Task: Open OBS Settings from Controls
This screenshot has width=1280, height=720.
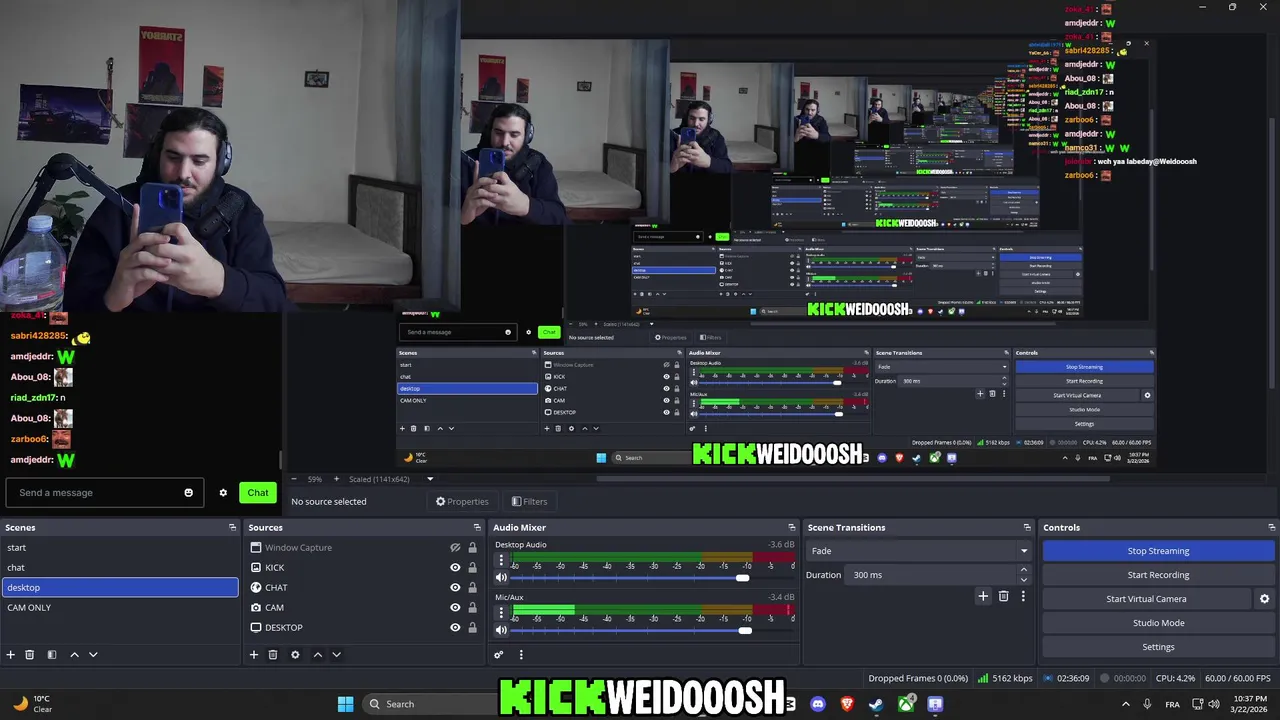Action: pos(1158,647)
